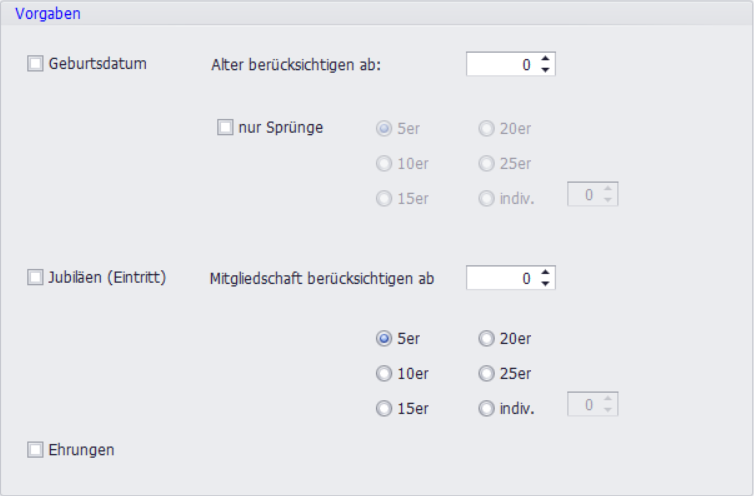754x496 pixels.
Task: Choose the 25er radio under Jubiläen
Action: tap(486, 374)
